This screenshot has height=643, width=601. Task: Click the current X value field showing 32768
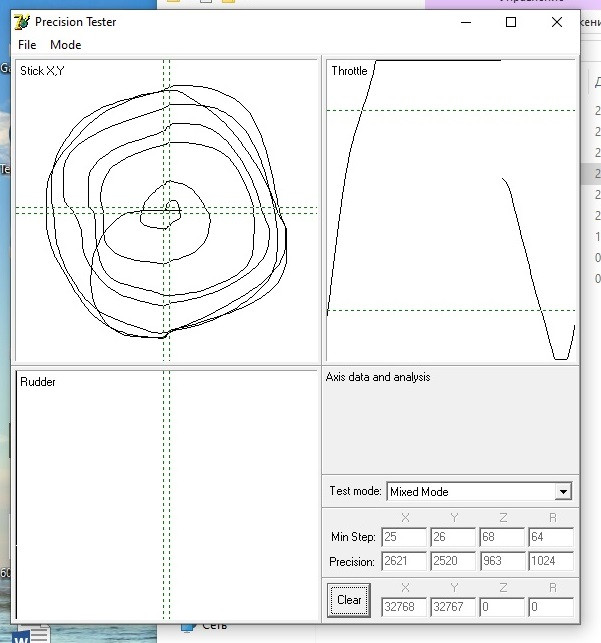coord(404,606)
